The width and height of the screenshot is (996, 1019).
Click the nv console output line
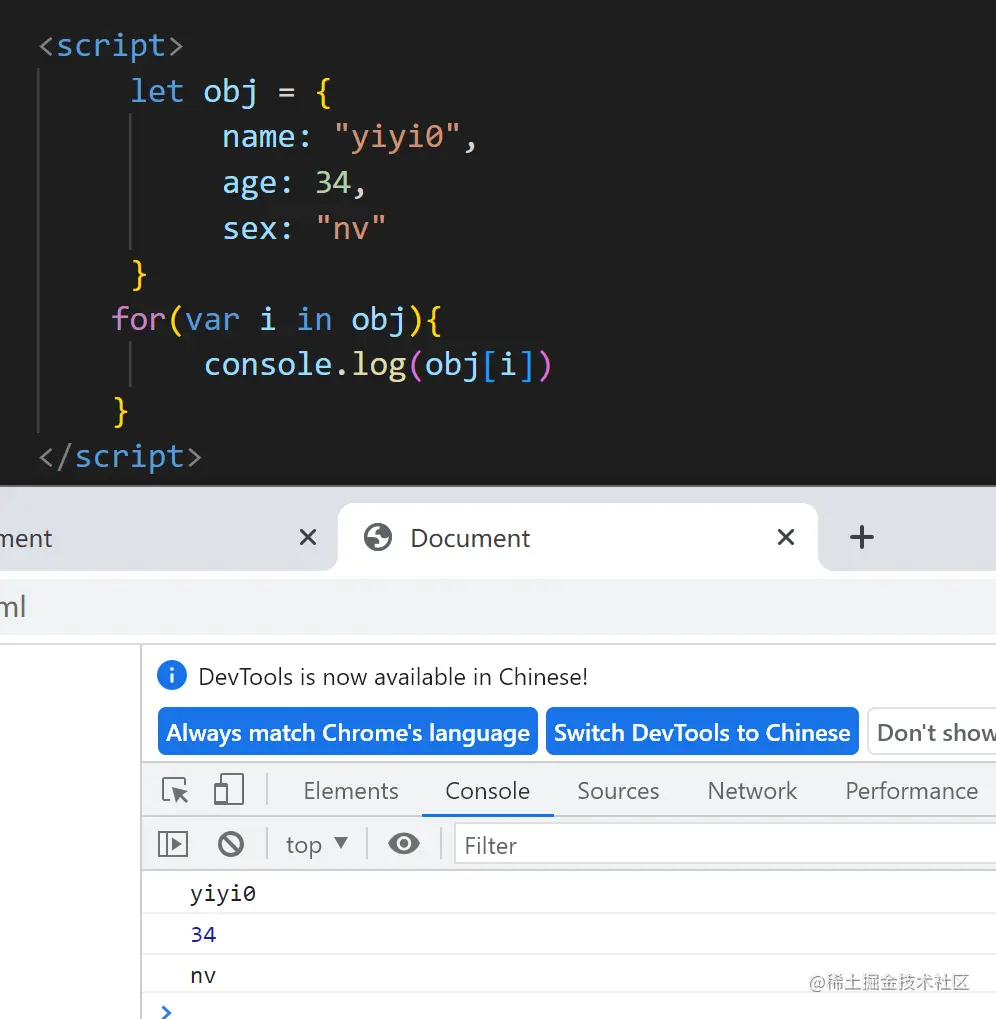click(203, 975)
